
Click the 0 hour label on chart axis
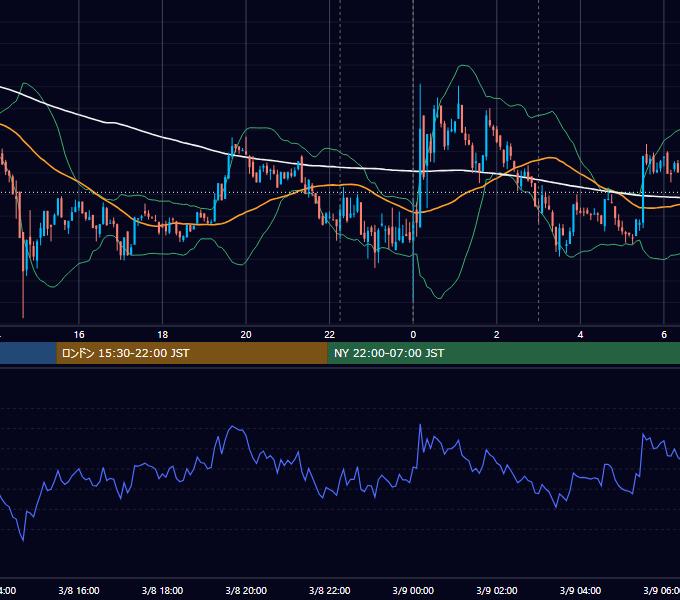coord(413,335)
